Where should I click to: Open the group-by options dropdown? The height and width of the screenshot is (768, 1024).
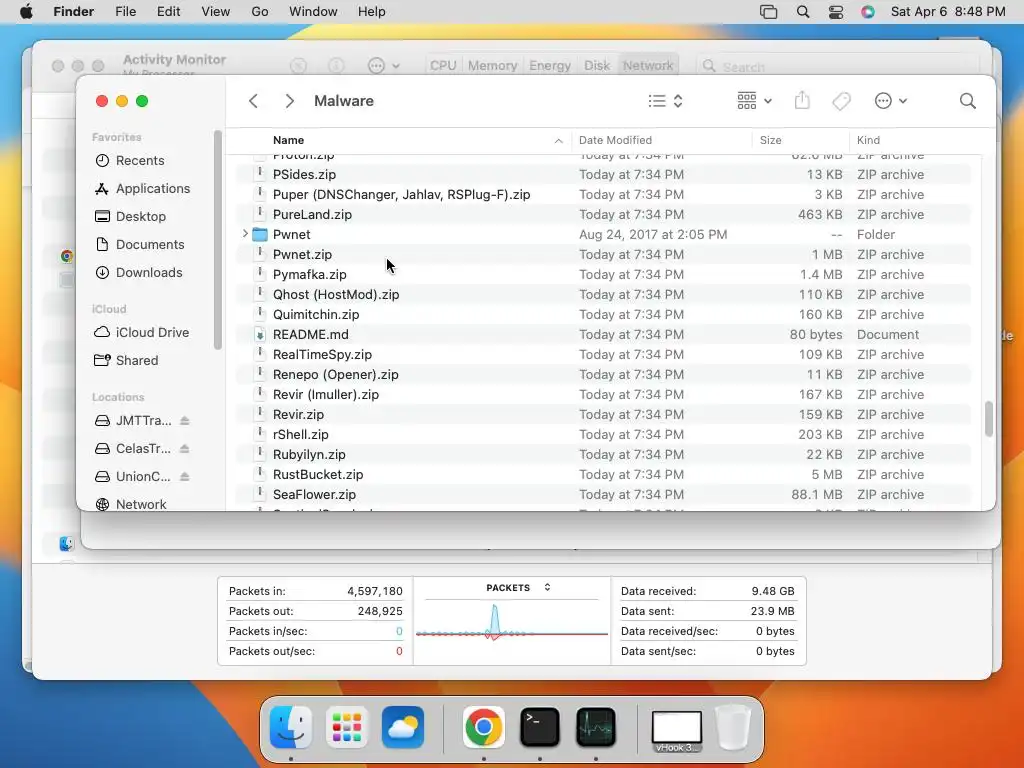point(754,101)
